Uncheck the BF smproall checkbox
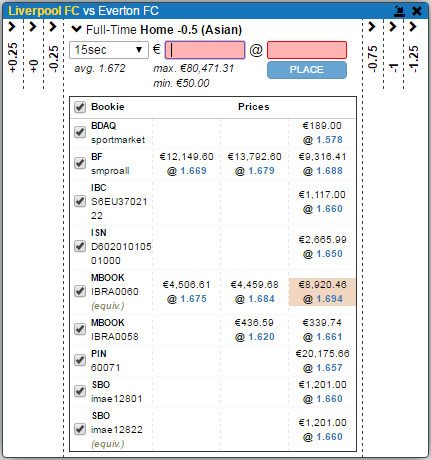431x460 pixels. click(80, 163)
